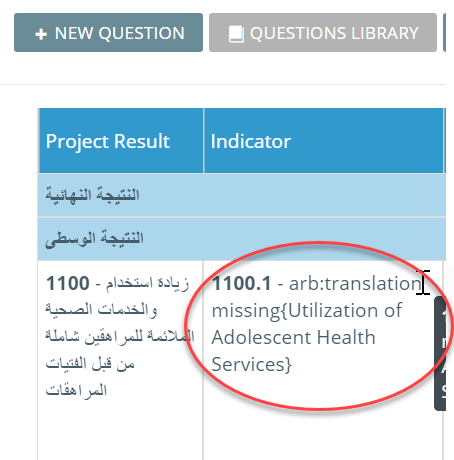Click the Adolescent Health text line

[293, 337]
